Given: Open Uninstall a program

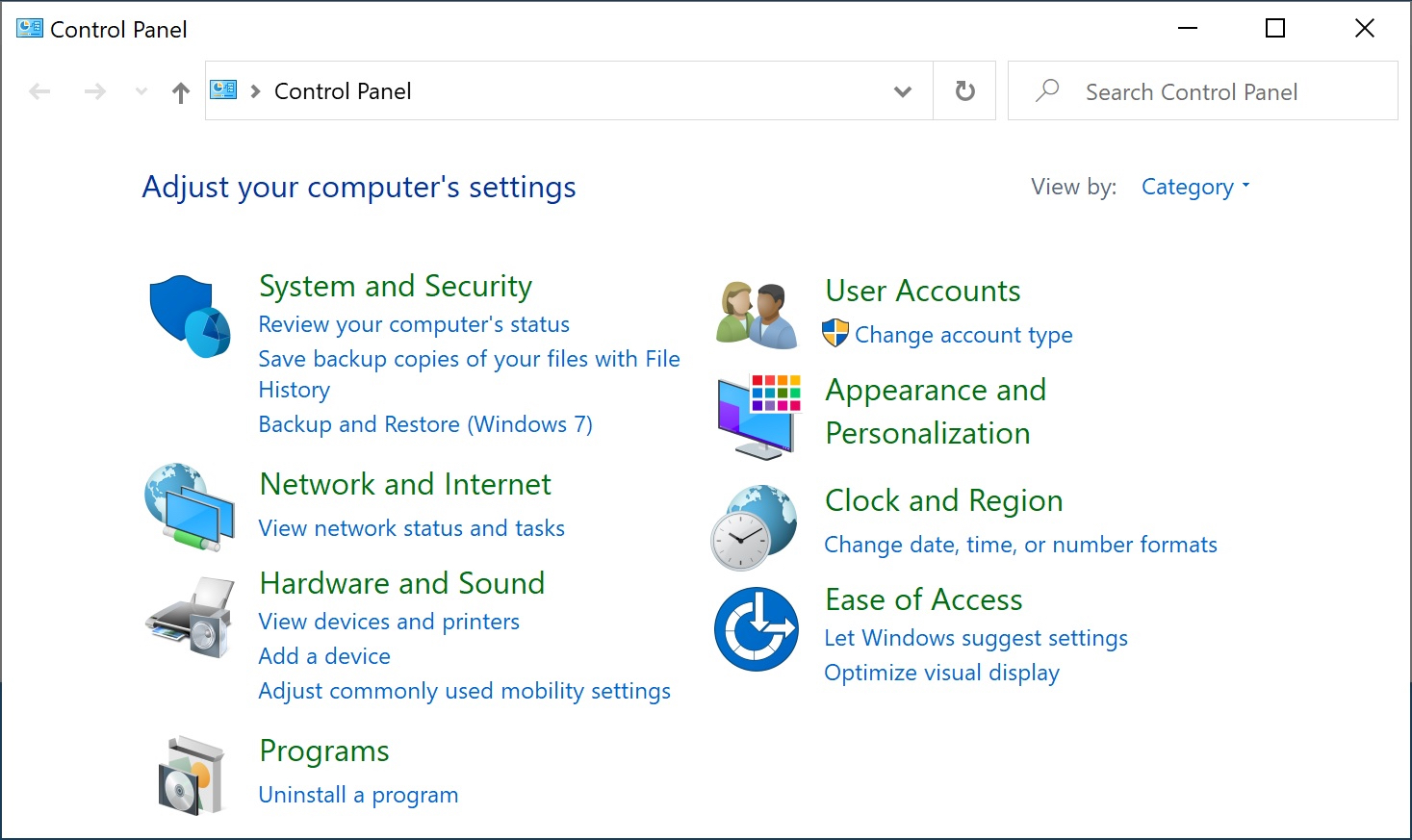Looking at the screenshot, I should [358, 795].
